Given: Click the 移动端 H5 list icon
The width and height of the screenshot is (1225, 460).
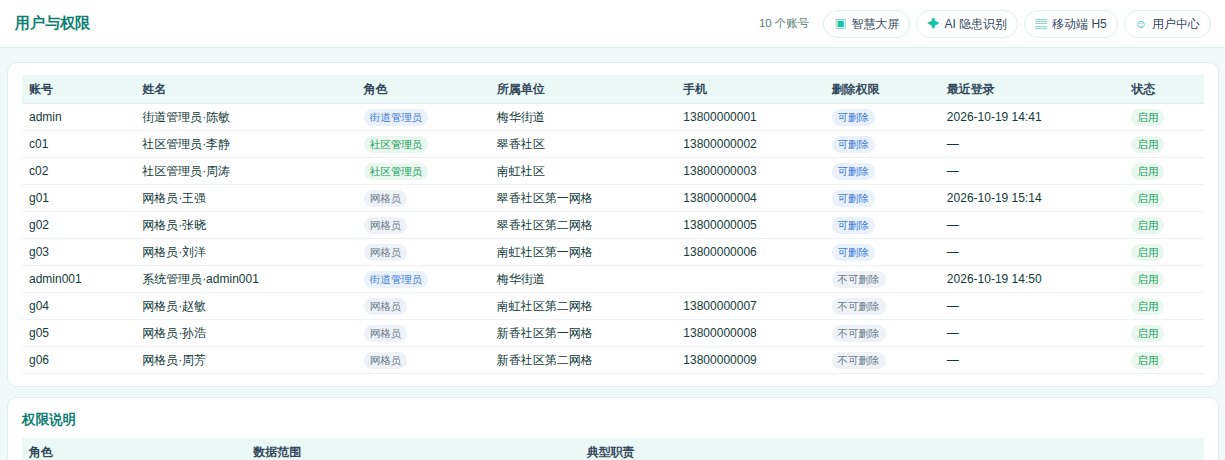Looking at the screenshot, I should [x=1041, y=24].
